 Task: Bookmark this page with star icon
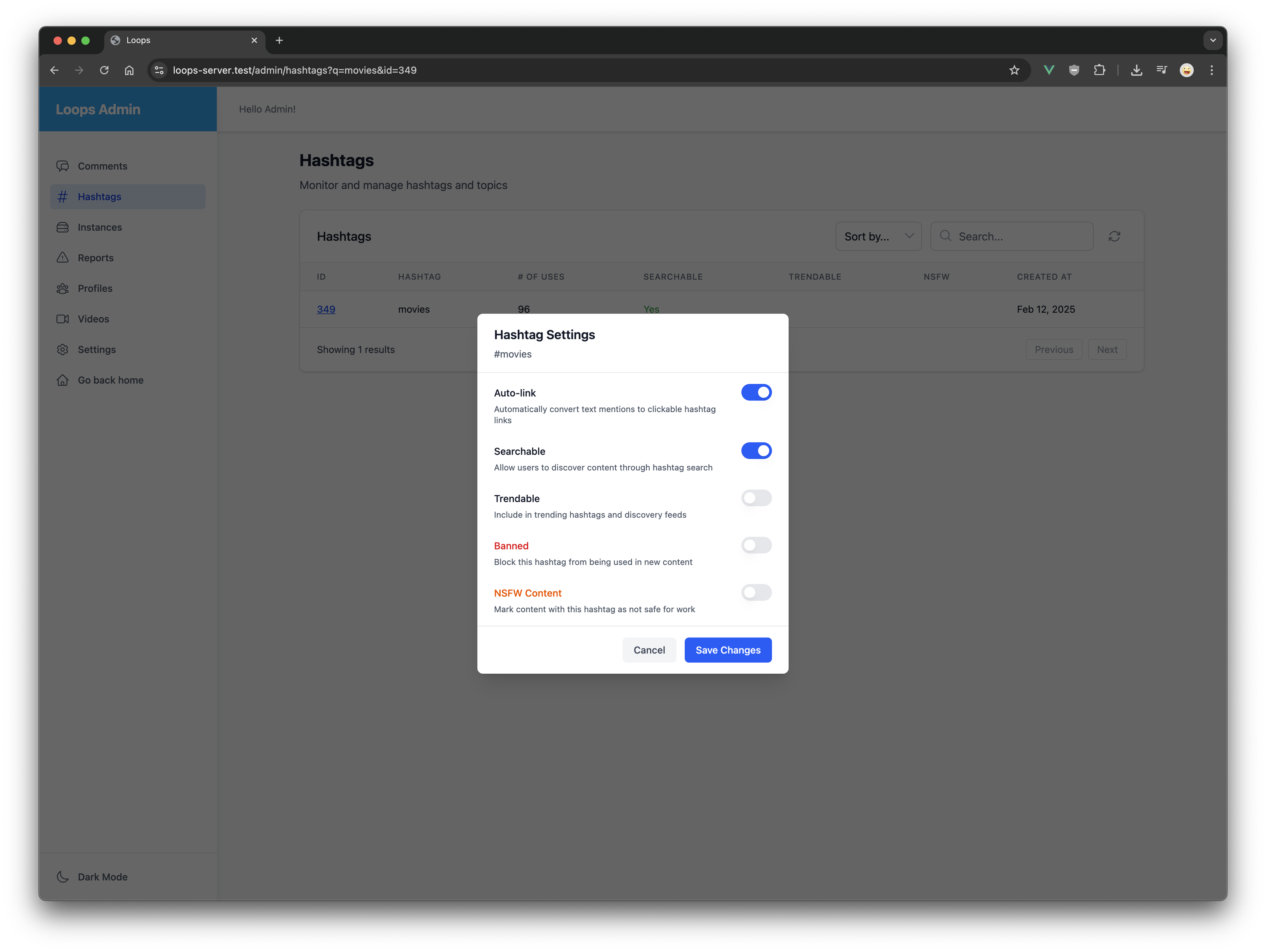(1014, 71)
